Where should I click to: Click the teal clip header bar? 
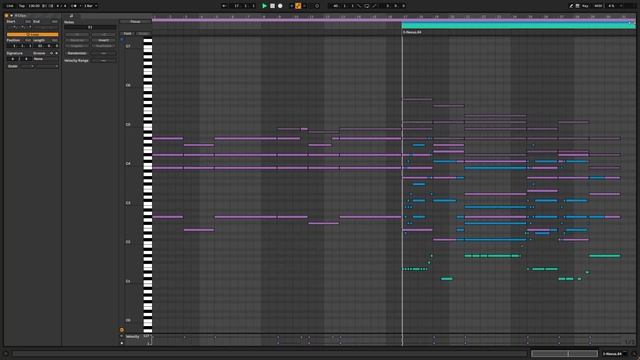click(518, 25)
